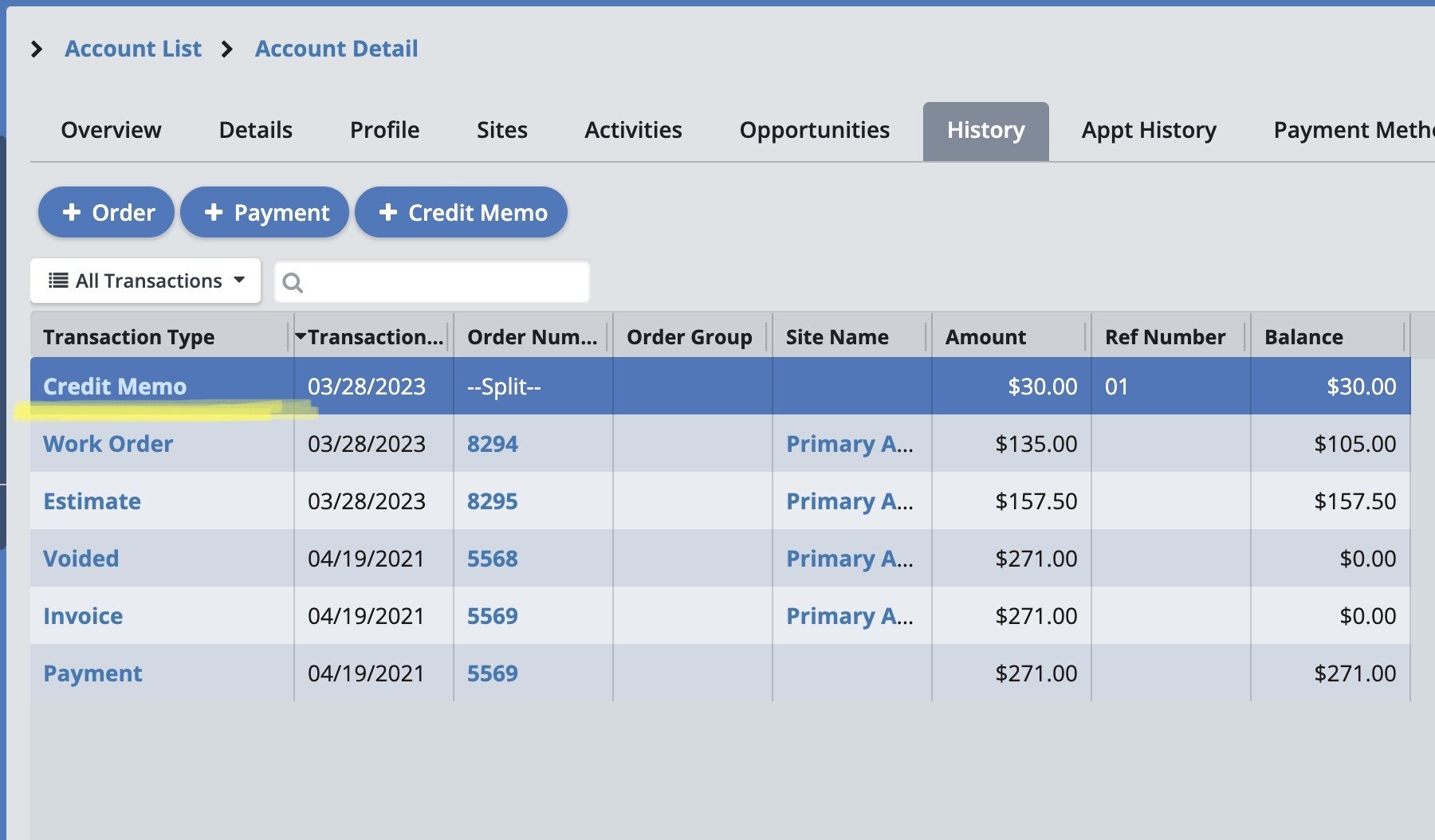Navigate to Account List breadcrumb
This screenshot has height=840, width=1435.
point(133,49)
